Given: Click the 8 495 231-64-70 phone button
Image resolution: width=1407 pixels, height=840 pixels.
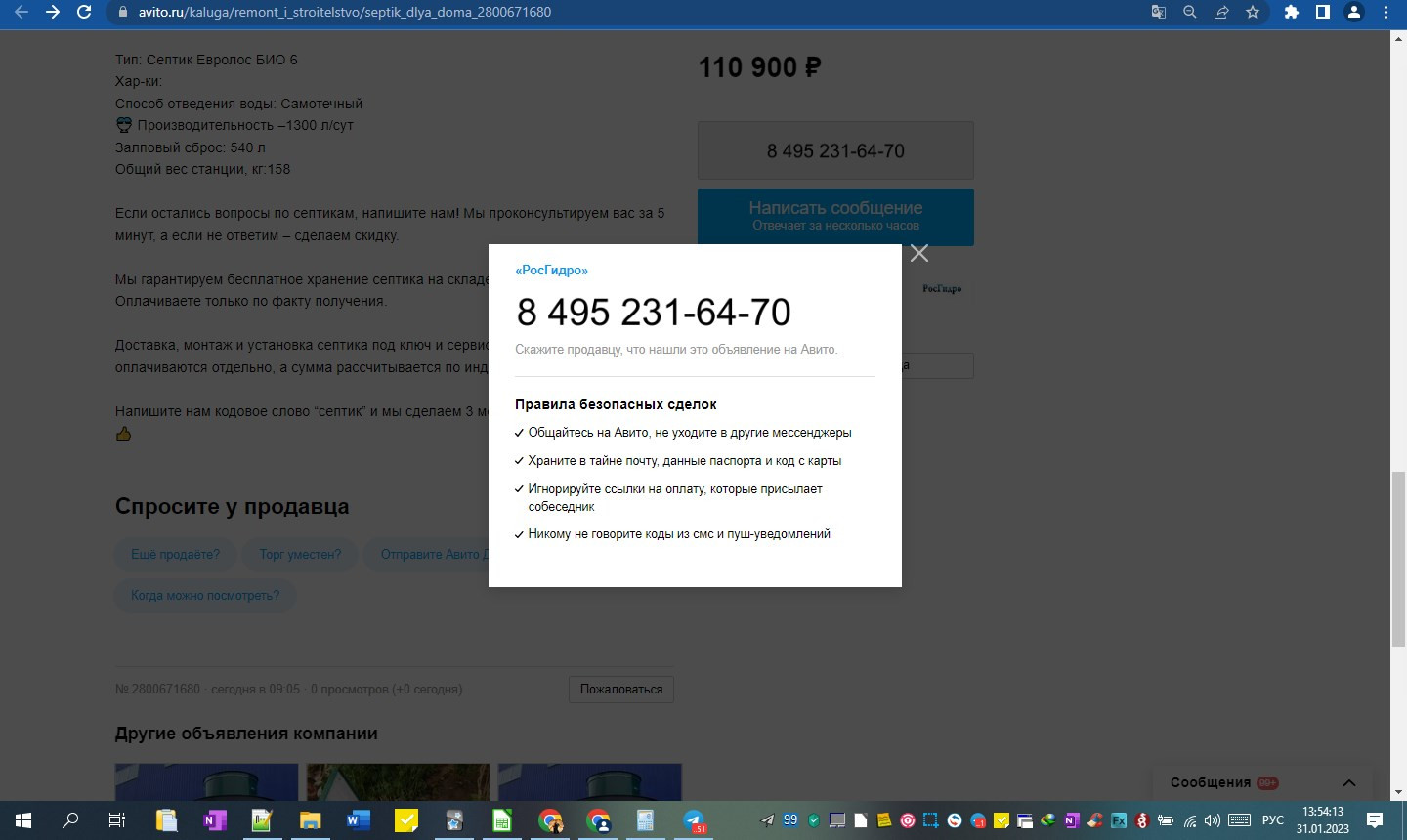Looking at the screenshot, I should click(835, 150).
